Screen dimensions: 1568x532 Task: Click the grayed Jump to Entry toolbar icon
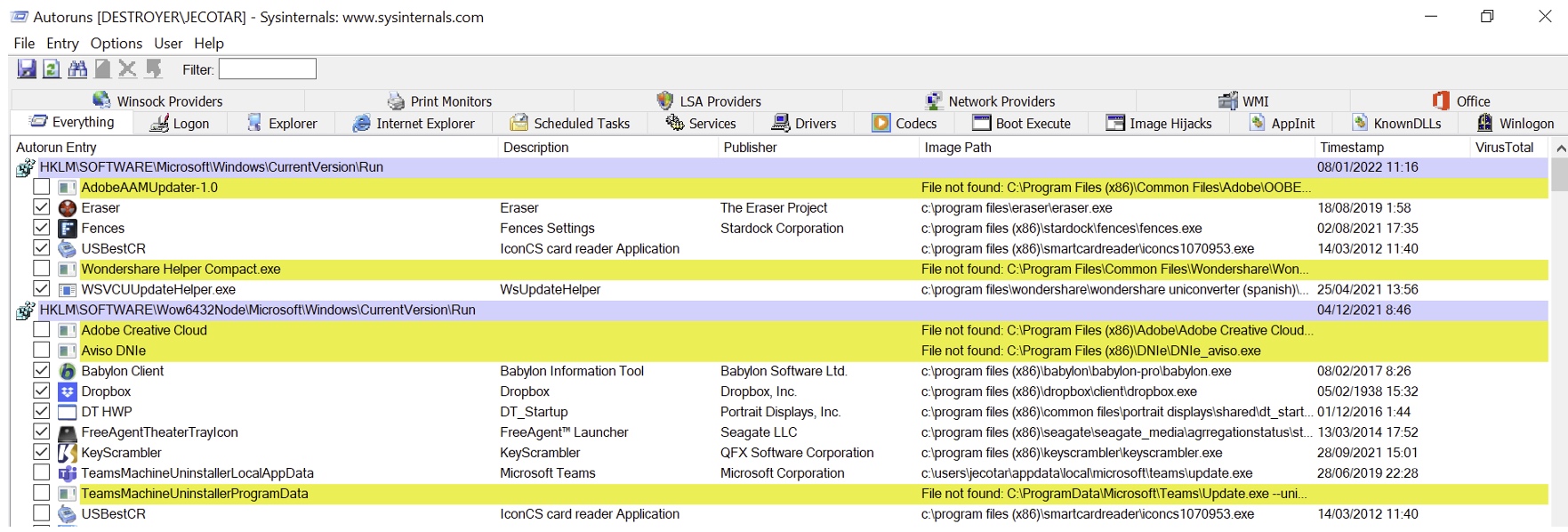click(154, 69)
